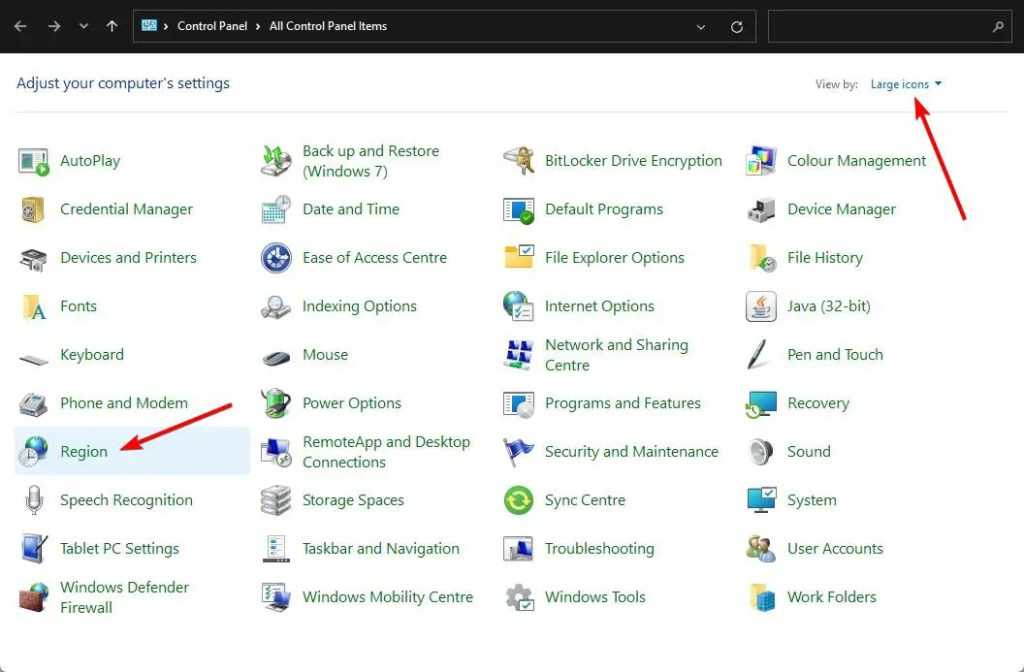This screenshot has height=672, width=1024.
Task: Open the Device Manager link
Action: point(841,210)
